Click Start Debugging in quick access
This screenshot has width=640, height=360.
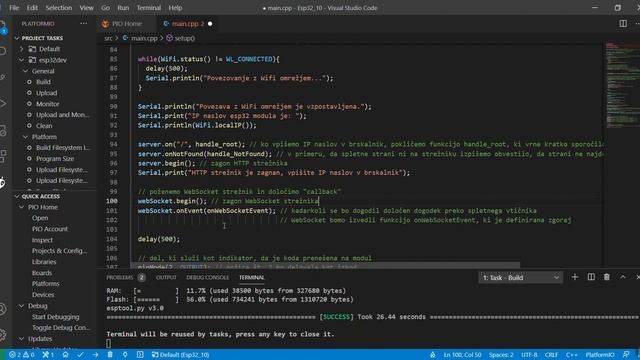(x=56, y=317)
